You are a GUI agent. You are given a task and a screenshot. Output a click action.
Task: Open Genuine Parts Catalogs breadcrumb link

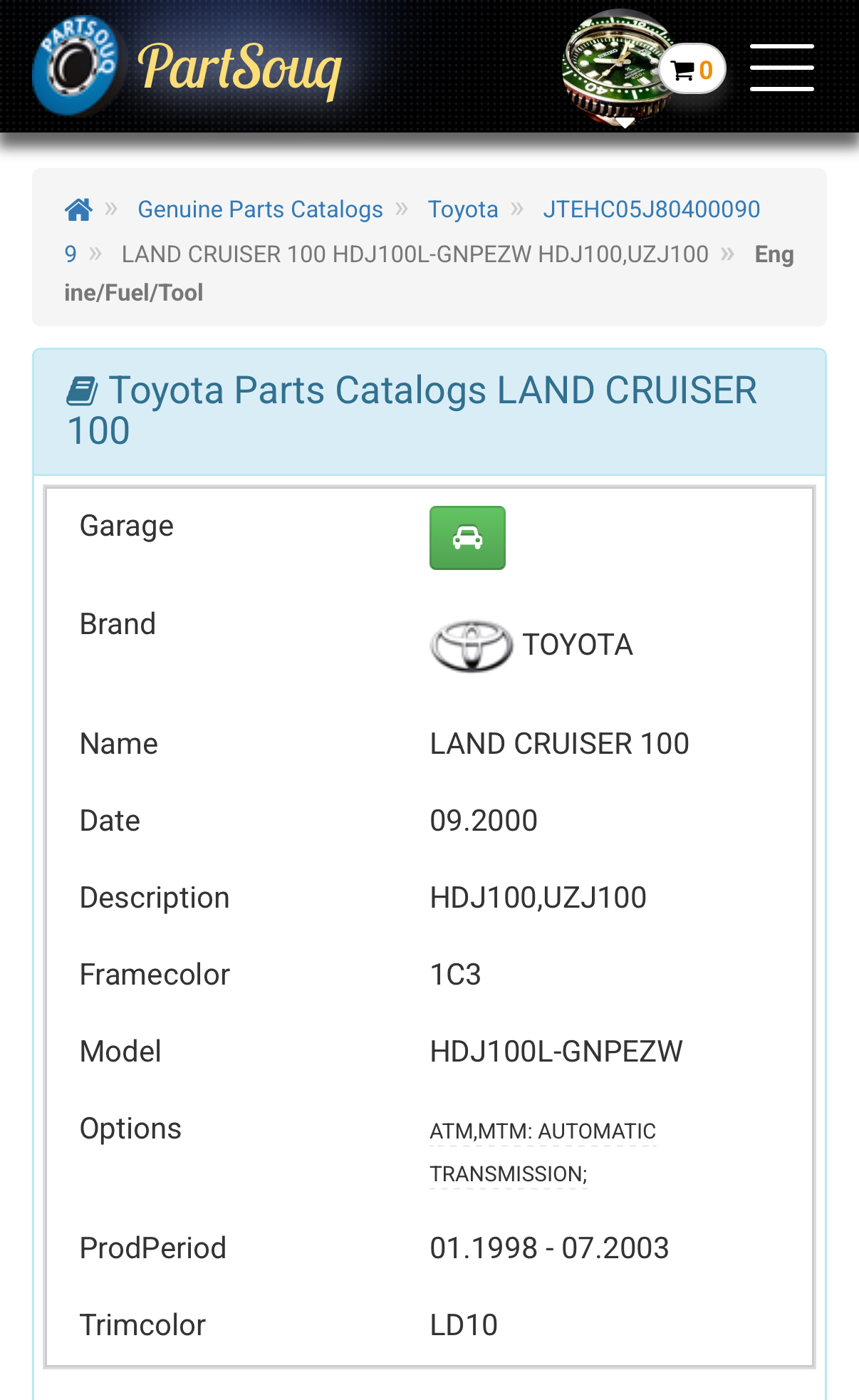click(x=260, y=209)
